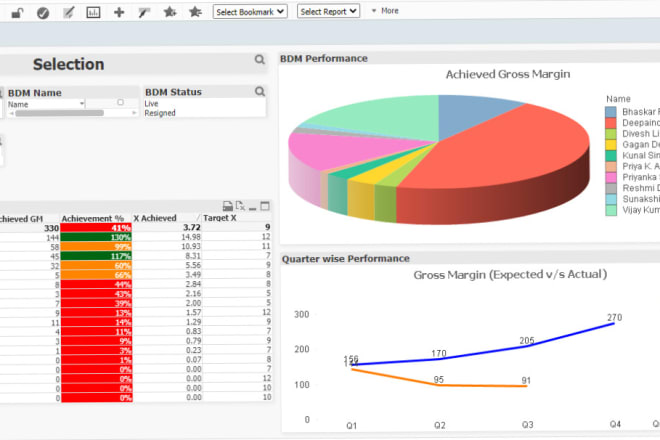
Task: Click the BDM Name scrollbar thumb
Action: coord(59,113)
